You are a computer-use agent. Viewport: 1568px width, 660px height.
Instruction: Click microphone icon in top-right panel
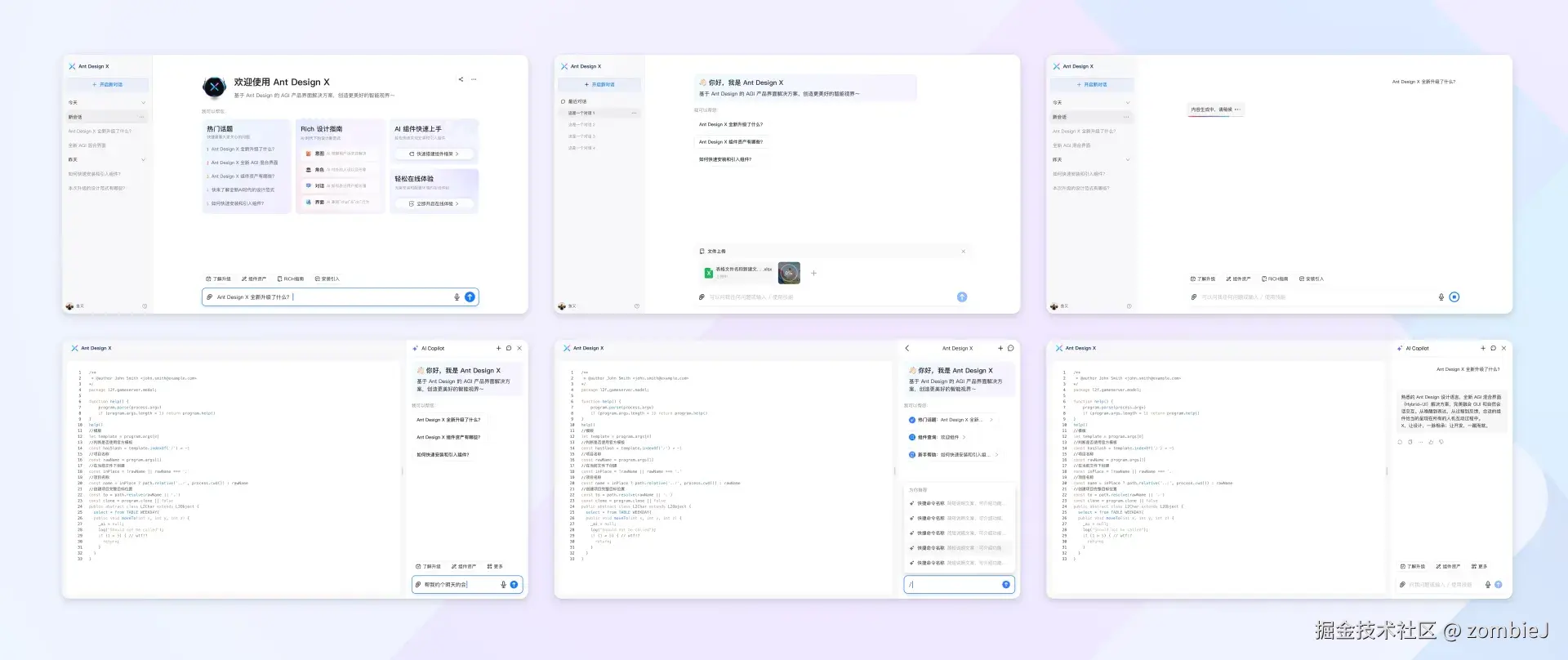tap(1441, 297)
